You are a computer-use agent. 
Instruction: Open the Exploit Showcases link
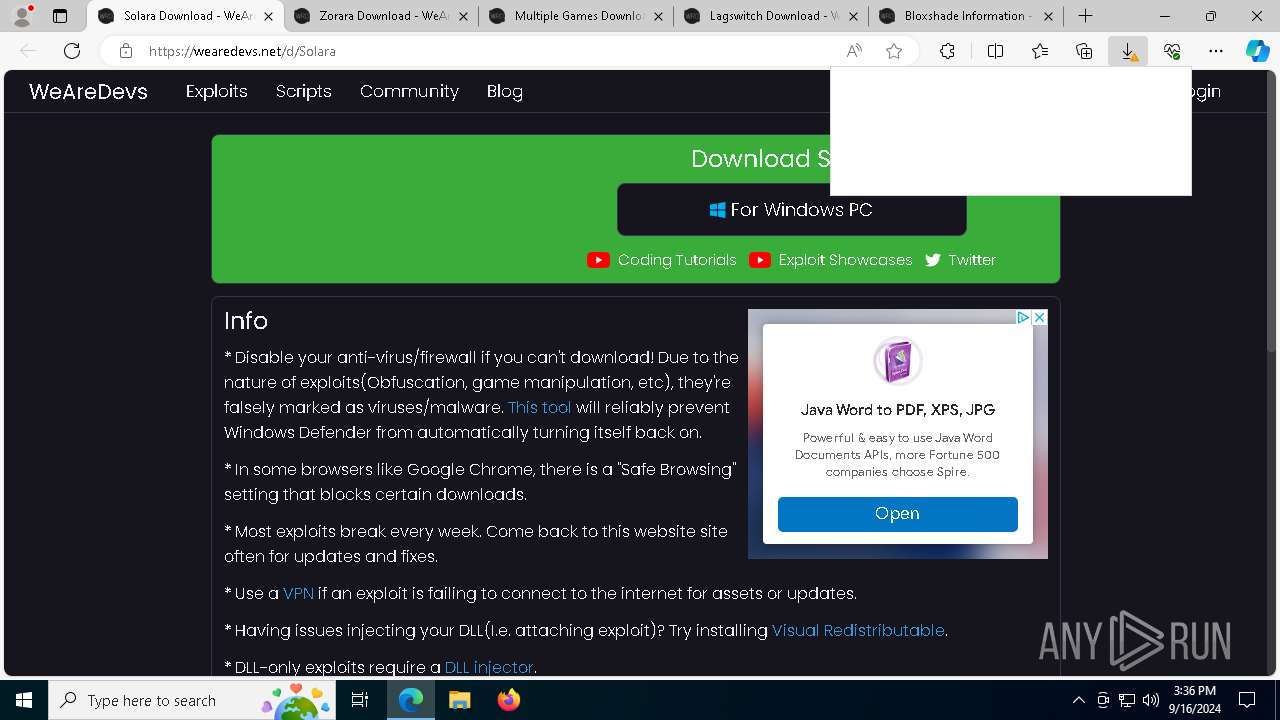tap(845, 260)
